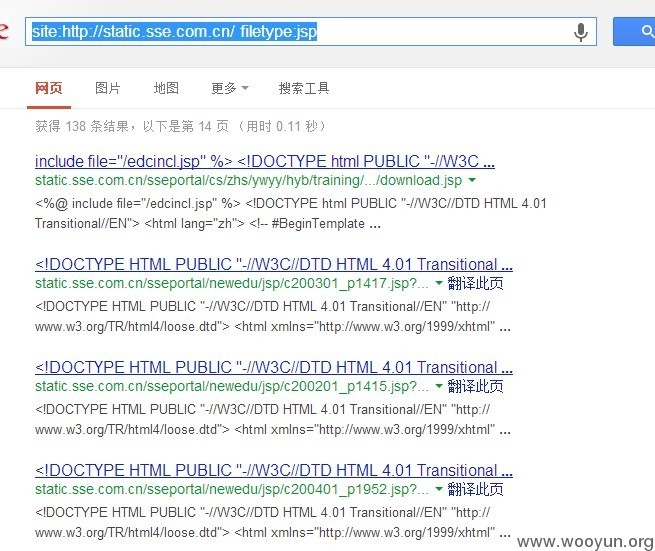The width and height of the screenshot is (655, 551).
Task: Click the result count text 获得 138 条结果
Action: pos(82,126)
